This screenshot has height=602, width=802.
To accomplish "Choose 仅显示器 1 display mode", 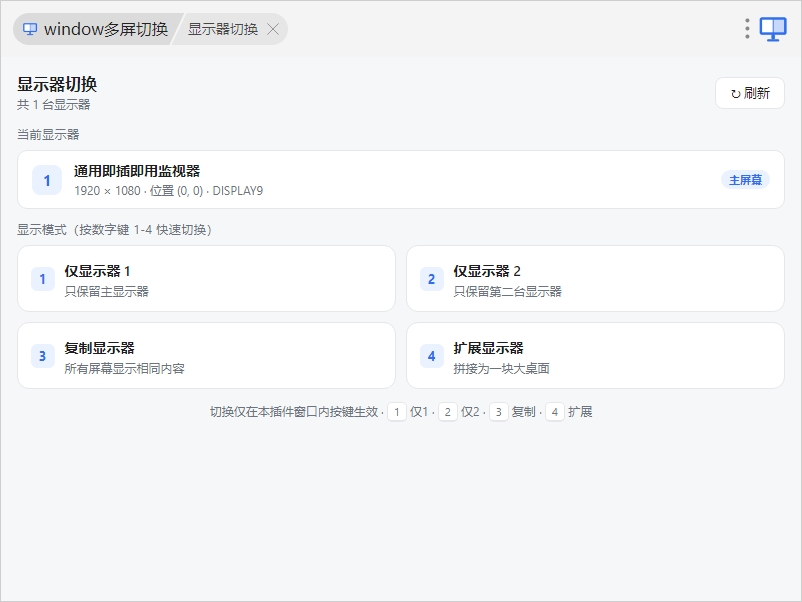I will [207, 279].
